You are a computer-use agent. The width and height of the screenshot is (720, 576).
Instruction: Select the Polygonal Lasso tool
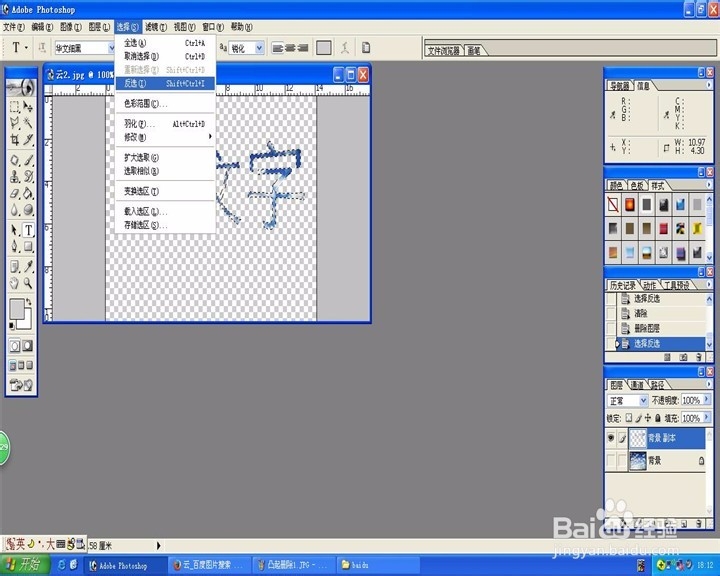tap(15, 123)
